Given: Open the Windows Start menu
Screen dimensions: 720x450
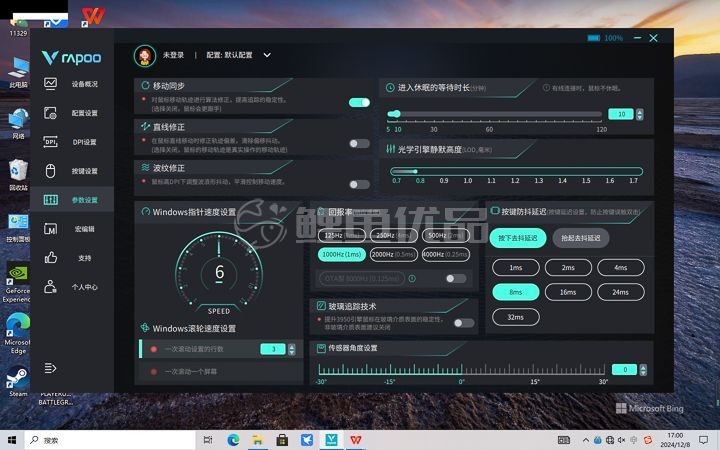Looking at the screenshot, I should (x=12, y=440).
